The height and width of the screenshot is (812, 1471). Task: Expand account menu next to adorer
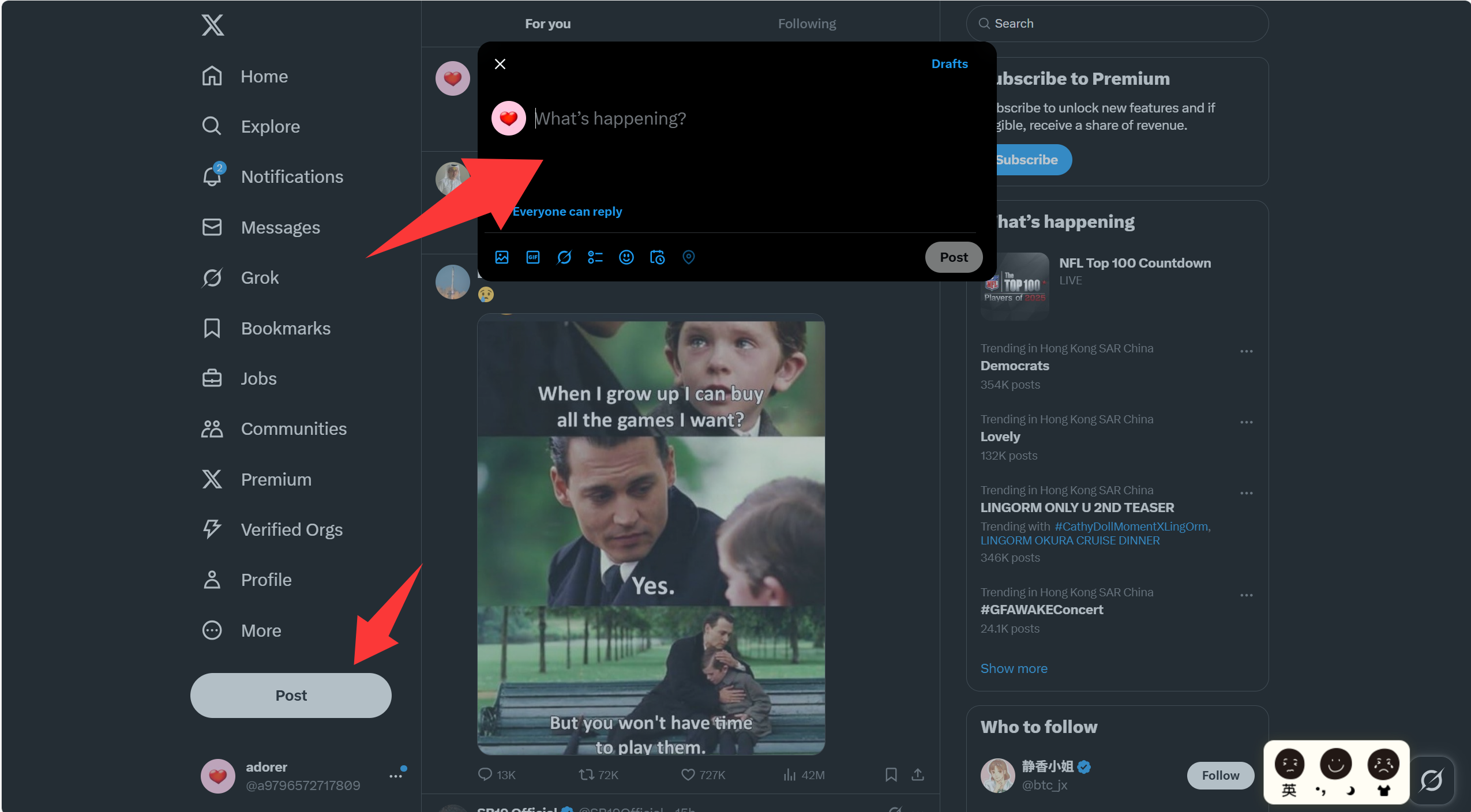coord(395,776)
